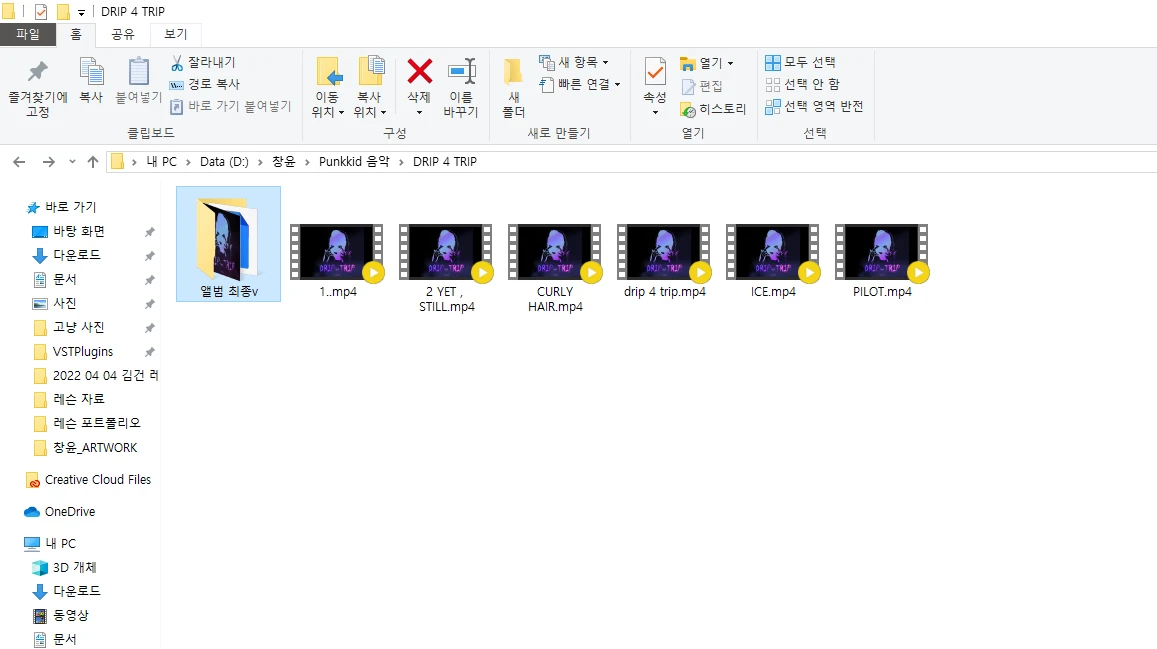Open the recent locations dropdown arrow
The width and height of the screenshot is (1157, 649).
72,162
